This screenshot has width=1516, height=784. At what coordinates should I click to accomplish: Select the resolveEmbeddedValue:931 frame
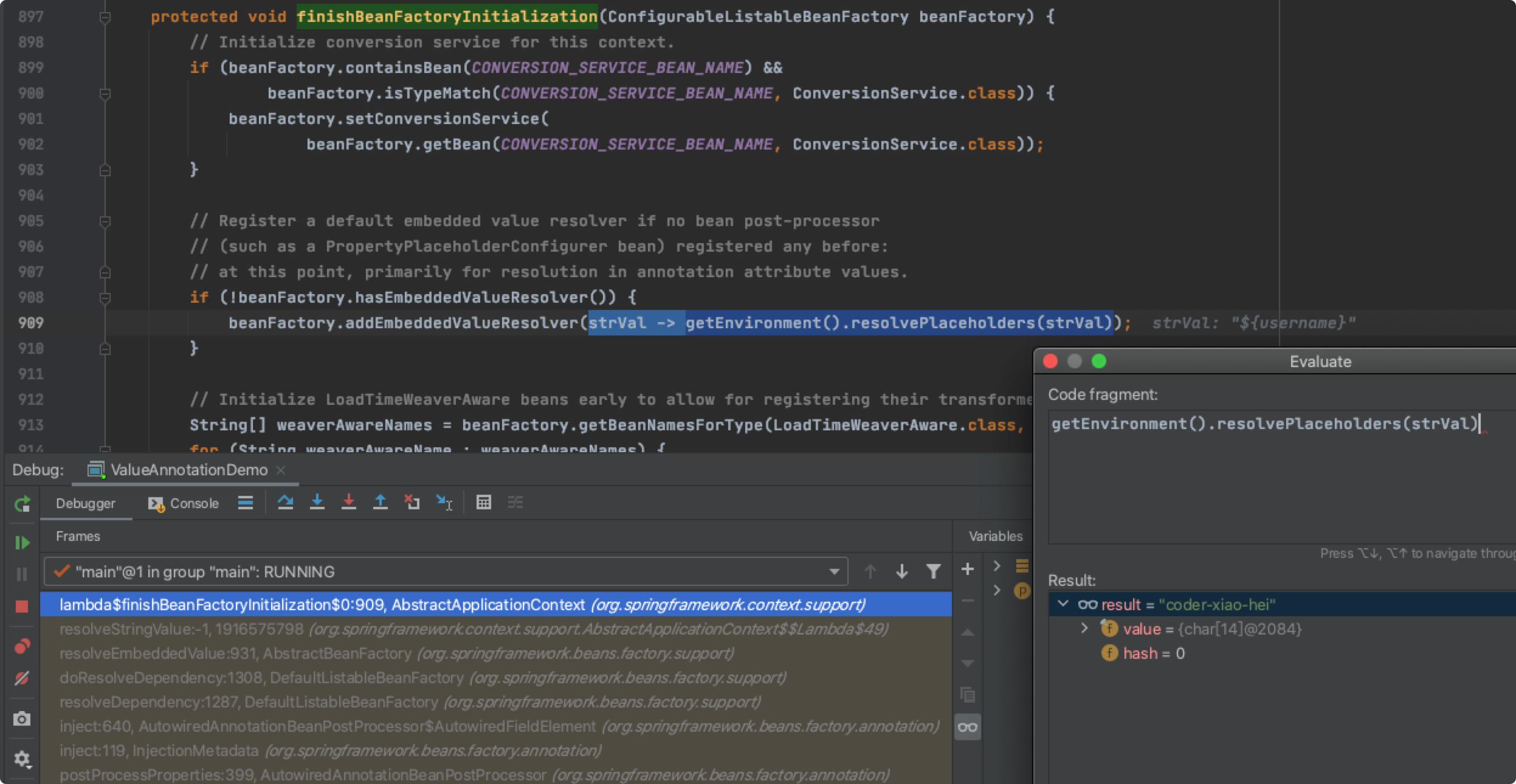click(x=496, y=653)
